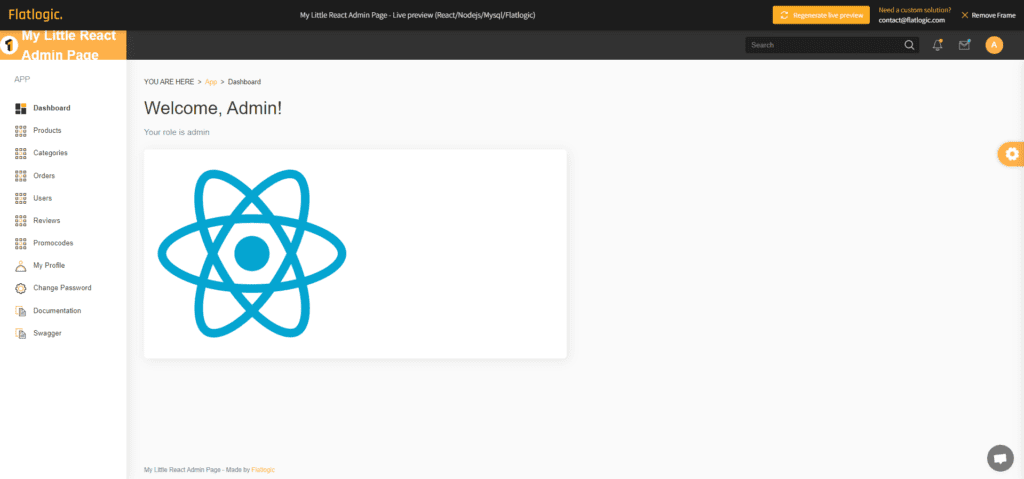
Task: Click the Categories grid icon
Action: (20, 153)
